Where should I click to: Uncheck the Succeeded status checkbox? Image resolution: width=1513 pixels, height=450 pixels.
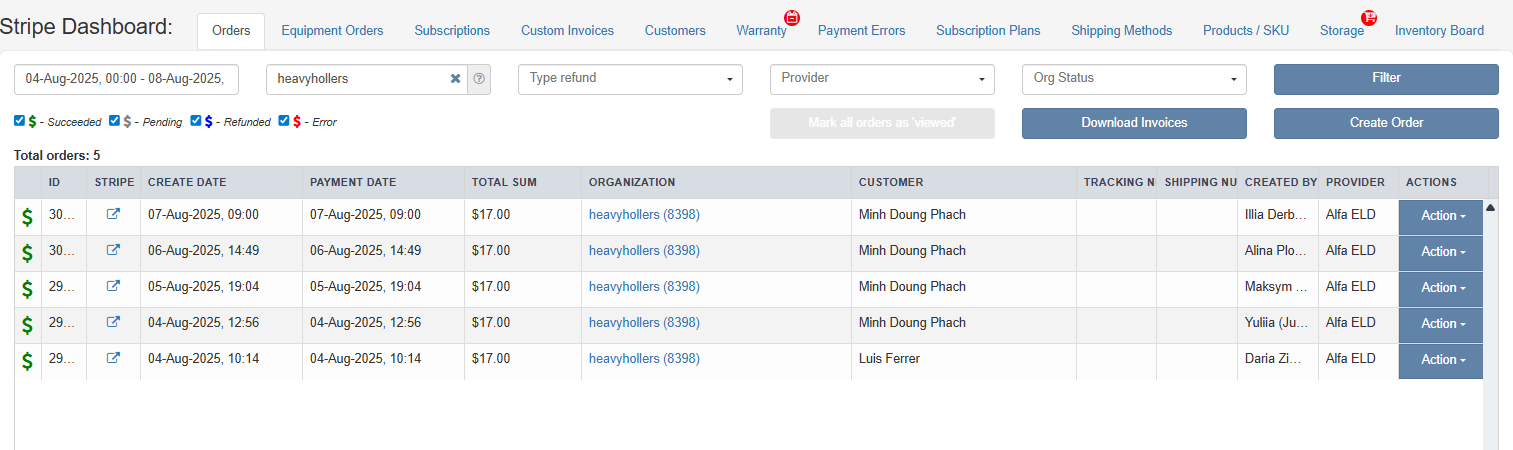pyautogui.click(x=20, y=121)
